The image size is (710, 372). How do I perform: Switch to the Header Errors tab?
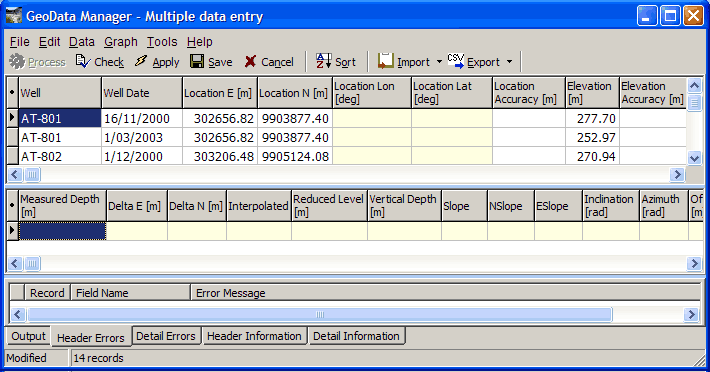pos(91,337)
